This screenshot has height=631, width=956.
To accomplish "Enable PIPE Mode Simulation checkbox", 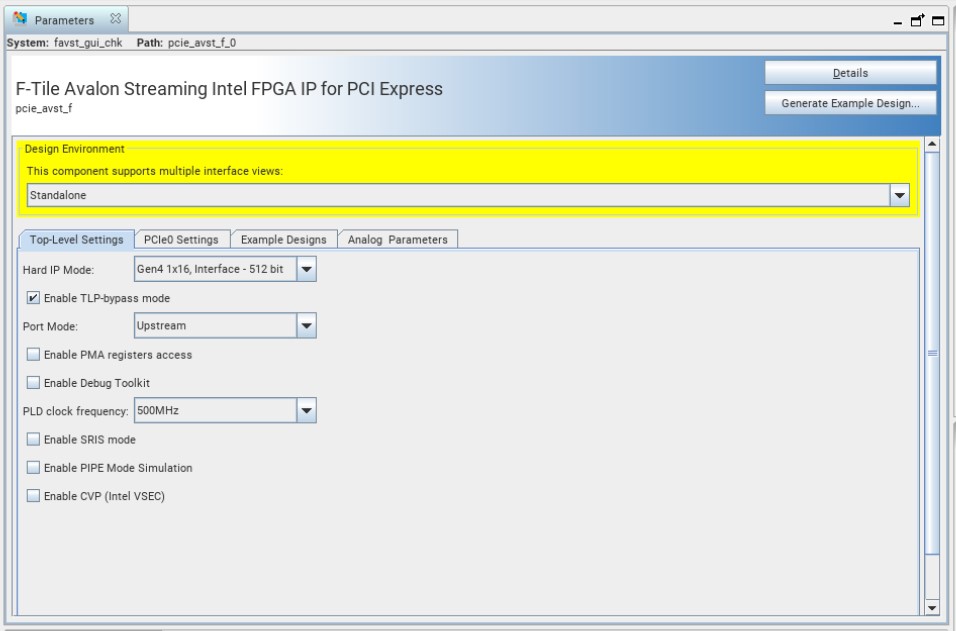I will click(x=34, y=467).
